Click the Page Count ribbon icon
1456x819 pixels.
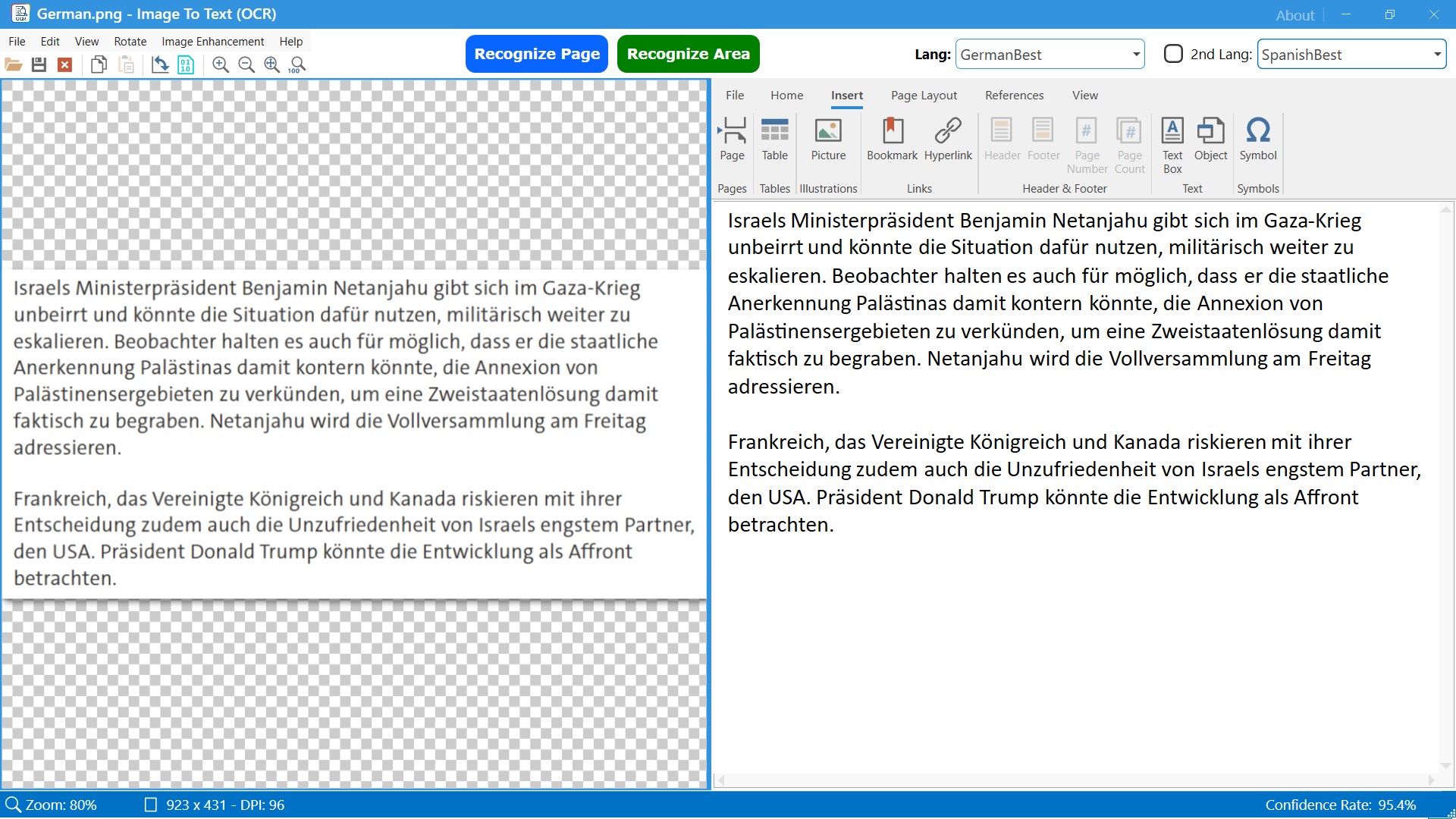(1129, 146)
